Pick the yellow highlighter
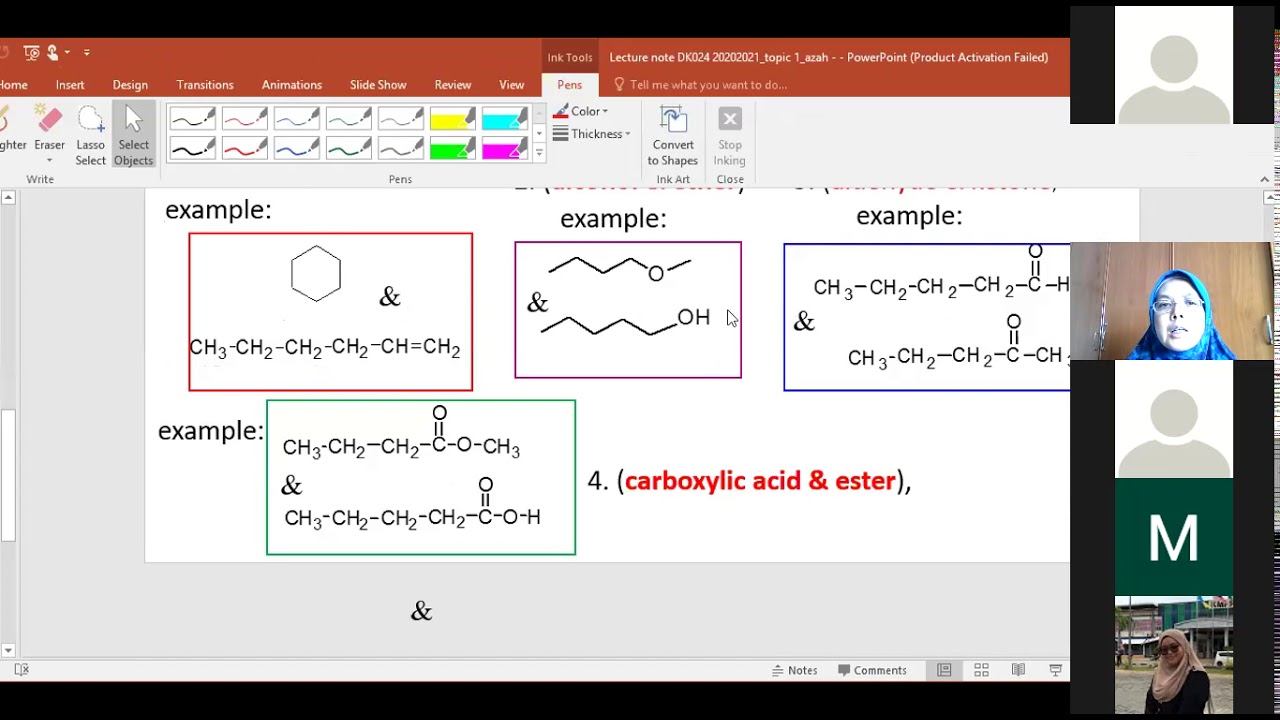Image resolution: width=1280 pixels, height=720 pixels. click(453, 120)
